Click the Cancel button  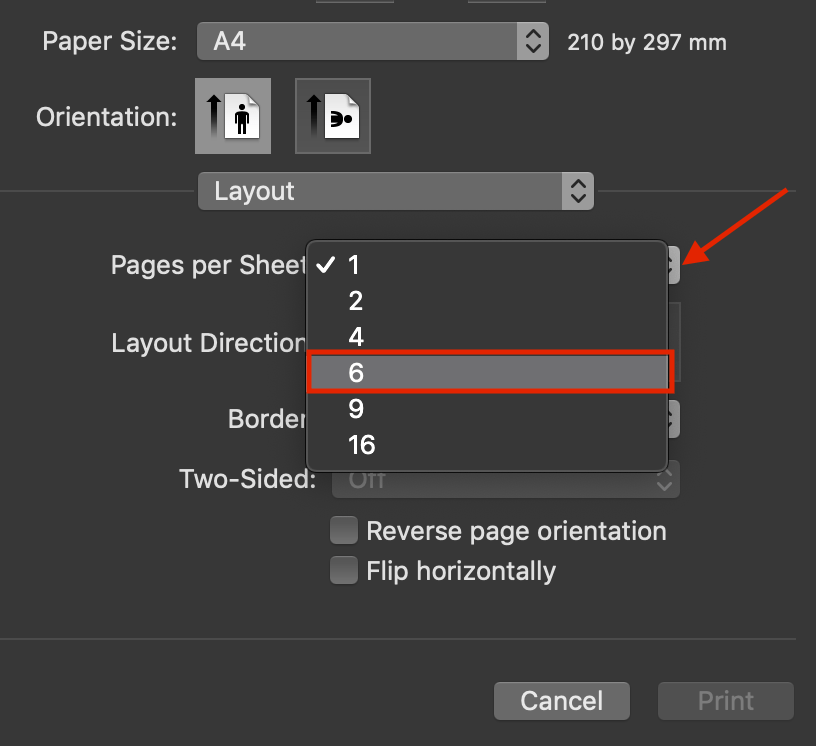pyautogui.click(x=561, y=700)
